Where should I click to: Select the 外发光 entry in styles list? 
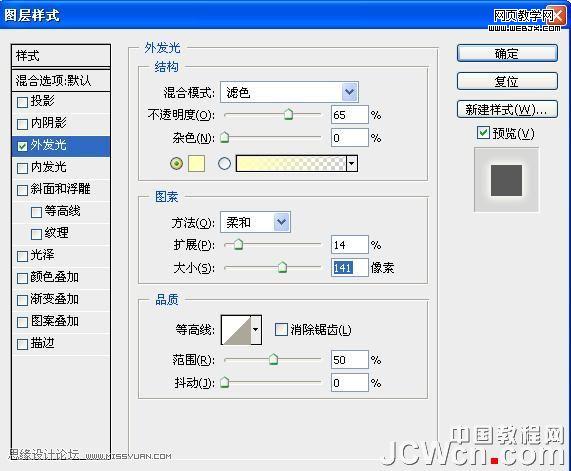[x=61, y=146]
